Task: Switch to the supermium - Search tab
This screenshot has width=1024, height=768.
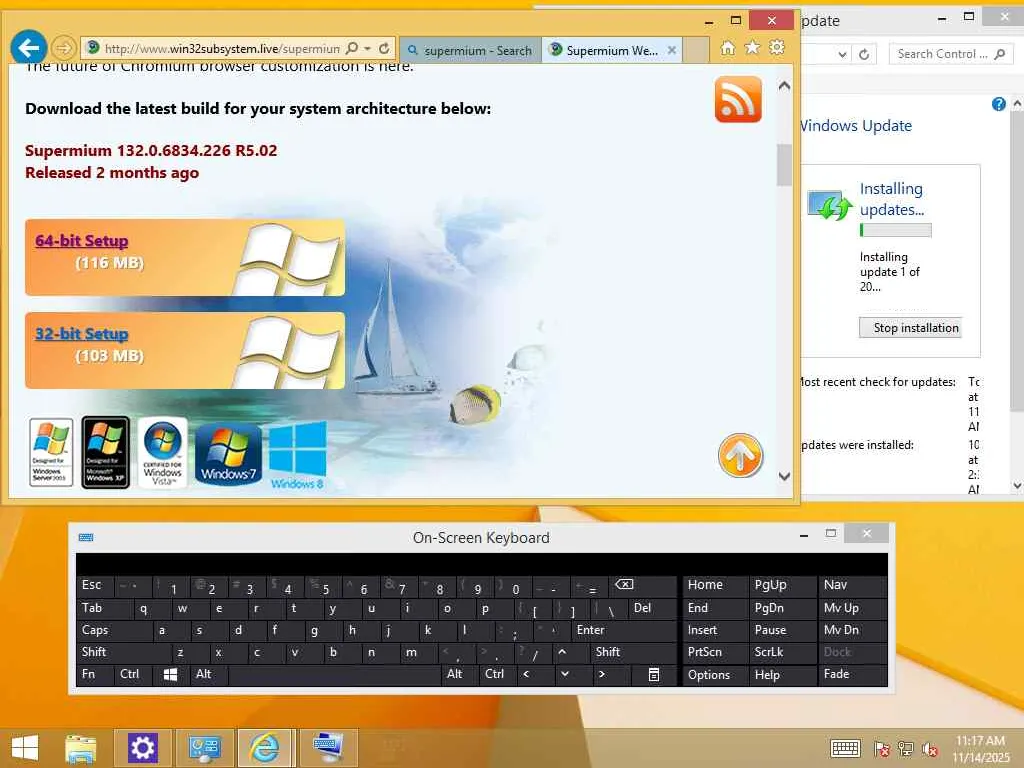Action: tap(470, 50)
